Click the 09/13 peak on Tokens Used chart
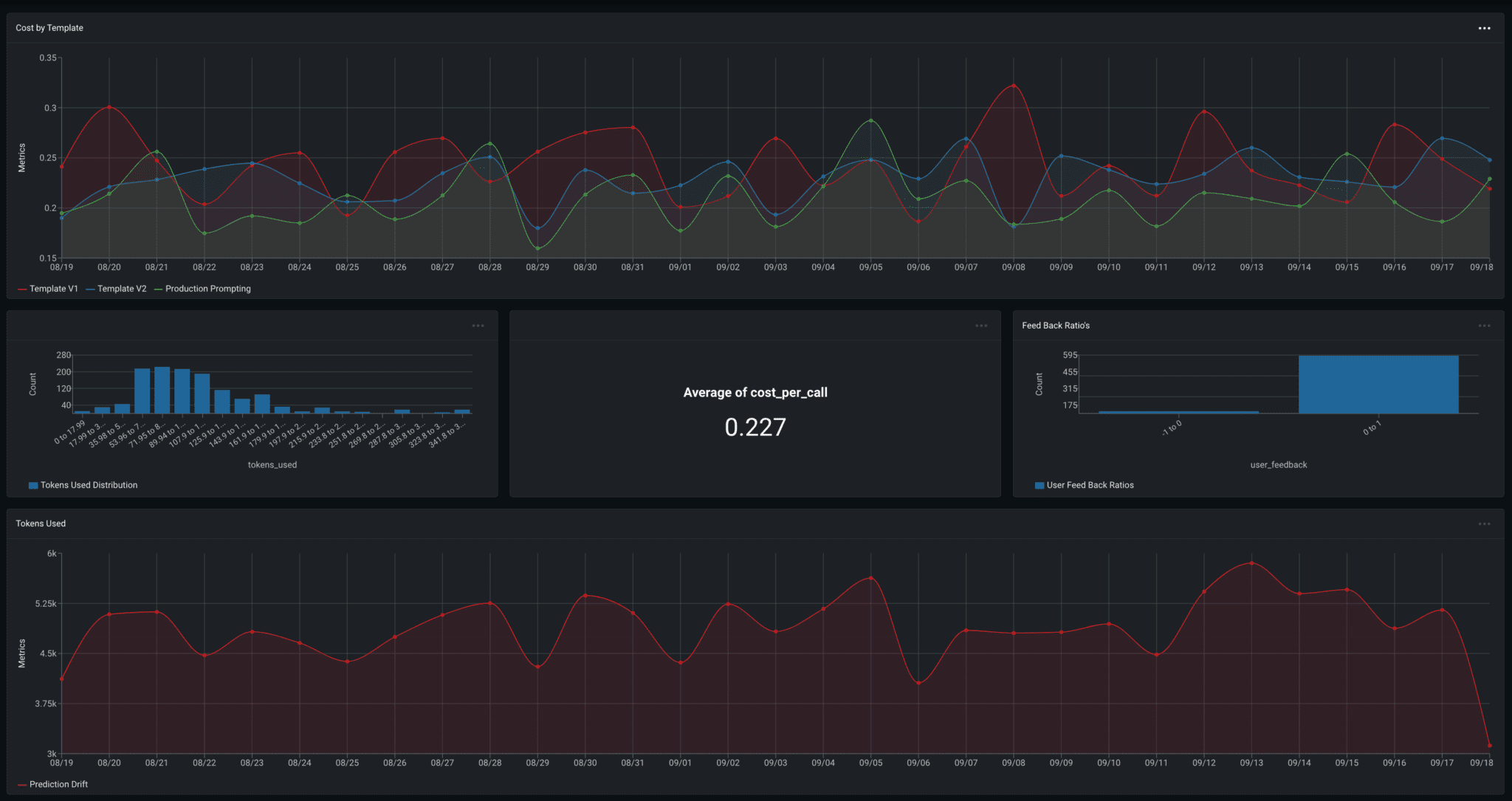 point(1252,563)
